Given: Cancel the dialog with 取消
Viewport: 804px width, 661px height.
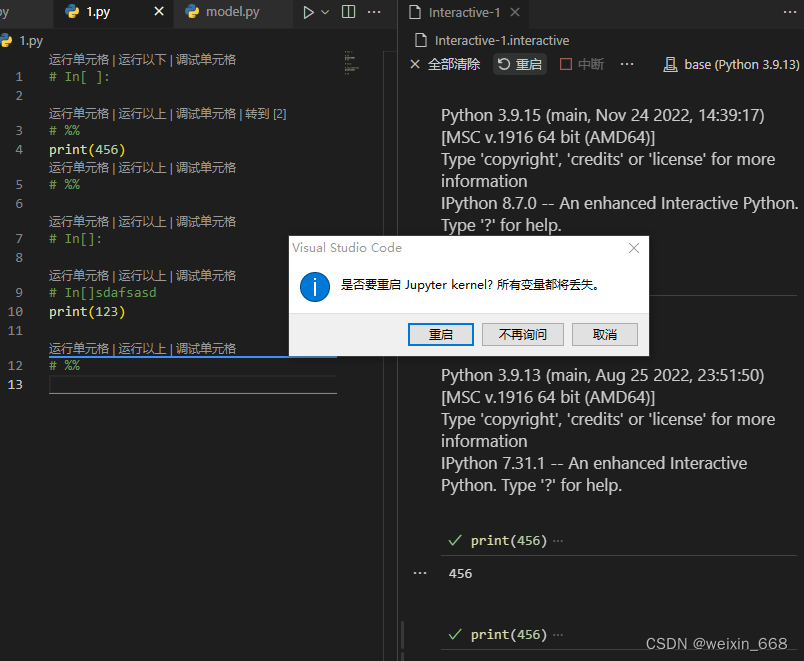Looking at the screenshot, I should pyautogui.click(x=605, y=334).
